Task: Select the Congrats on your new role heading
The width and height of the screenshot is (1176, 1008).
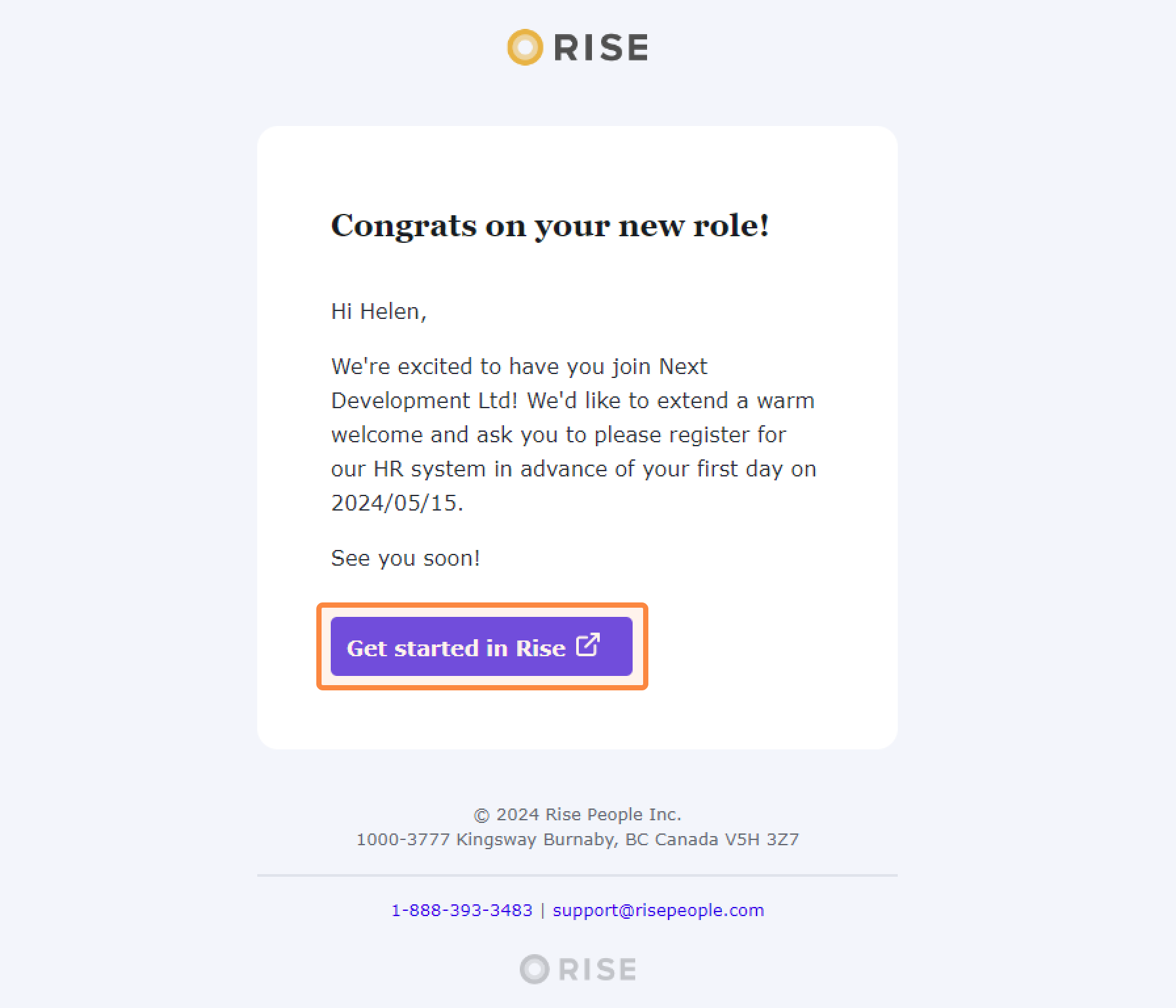Action: [x=550, y=226]
